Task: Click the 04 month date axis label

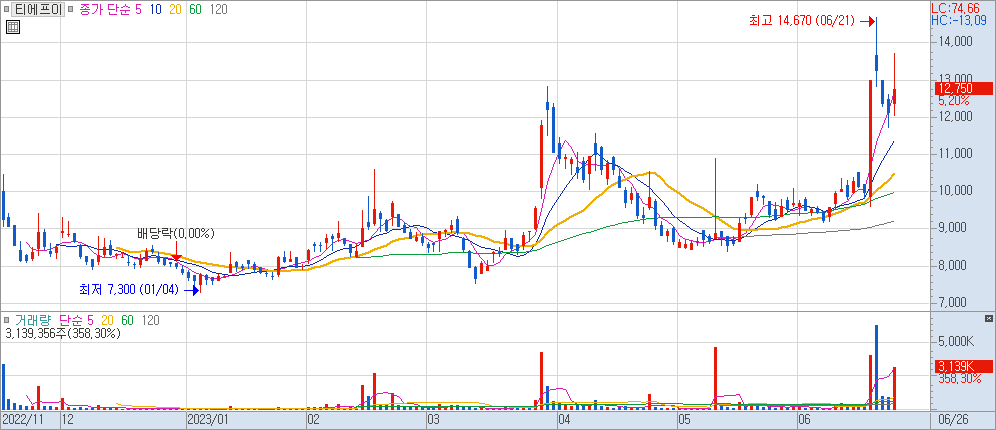Action: (563, 420)
